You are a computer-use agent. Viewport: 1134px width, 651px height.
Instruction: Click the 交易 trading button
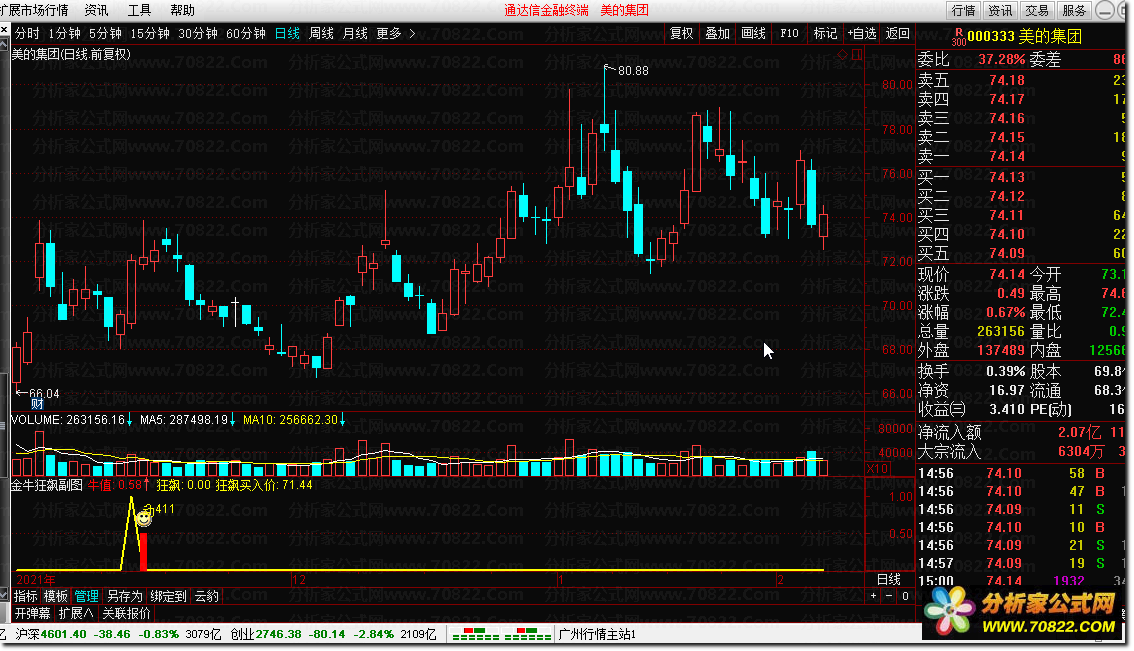pos(1037,10)
